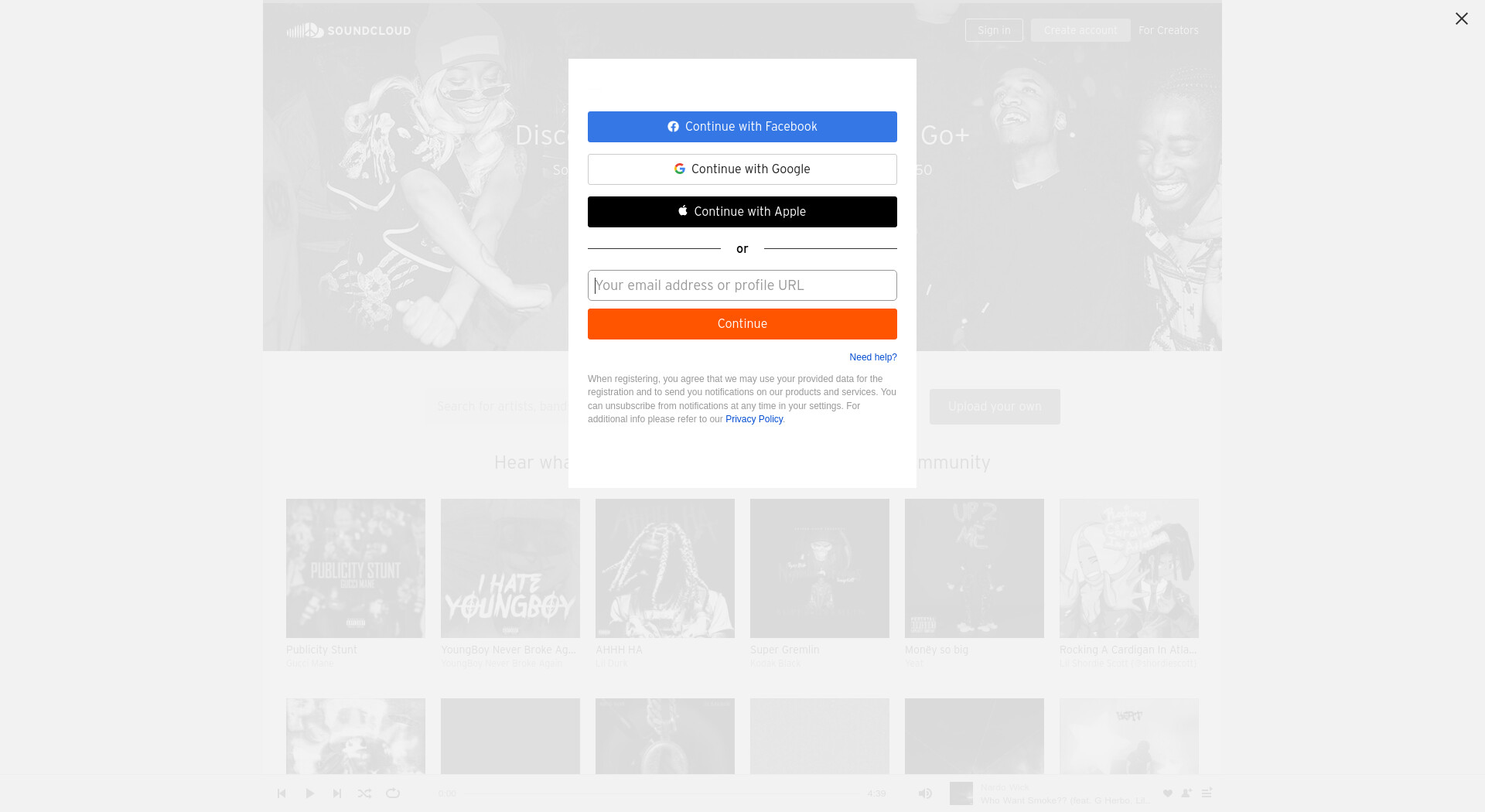Click the Lil Durk artist name
Screen dimensions: 1485x812
point(611,664)
